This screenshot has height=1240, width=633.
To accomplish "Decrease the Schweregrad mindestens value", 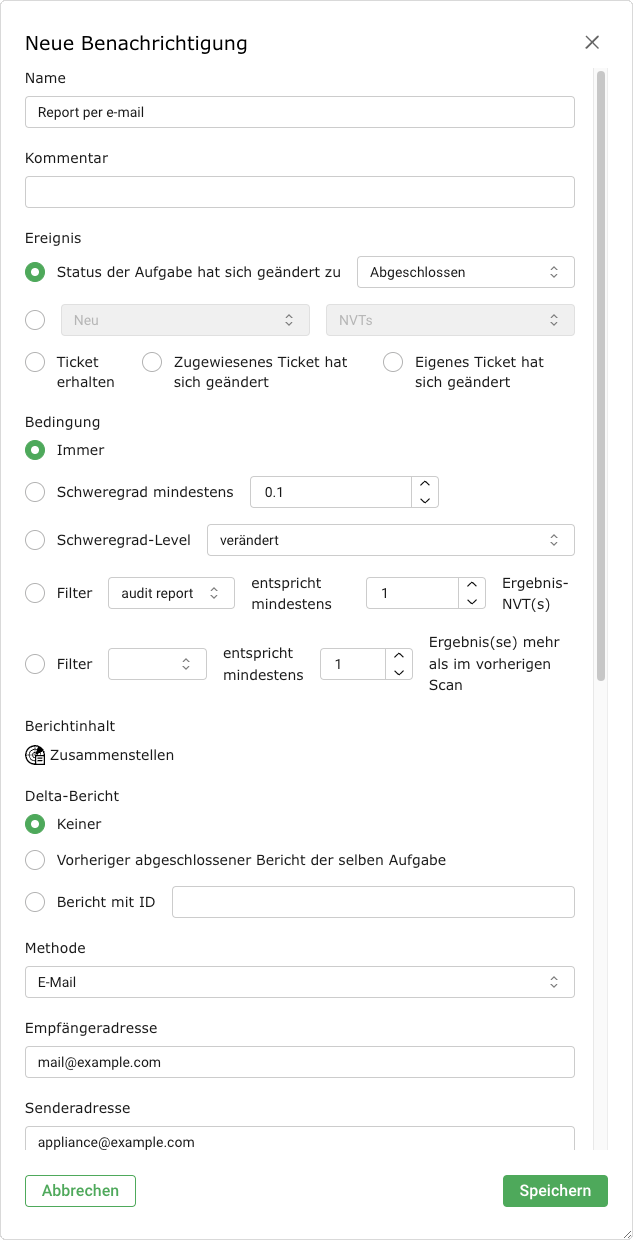I will click(425, 500).
